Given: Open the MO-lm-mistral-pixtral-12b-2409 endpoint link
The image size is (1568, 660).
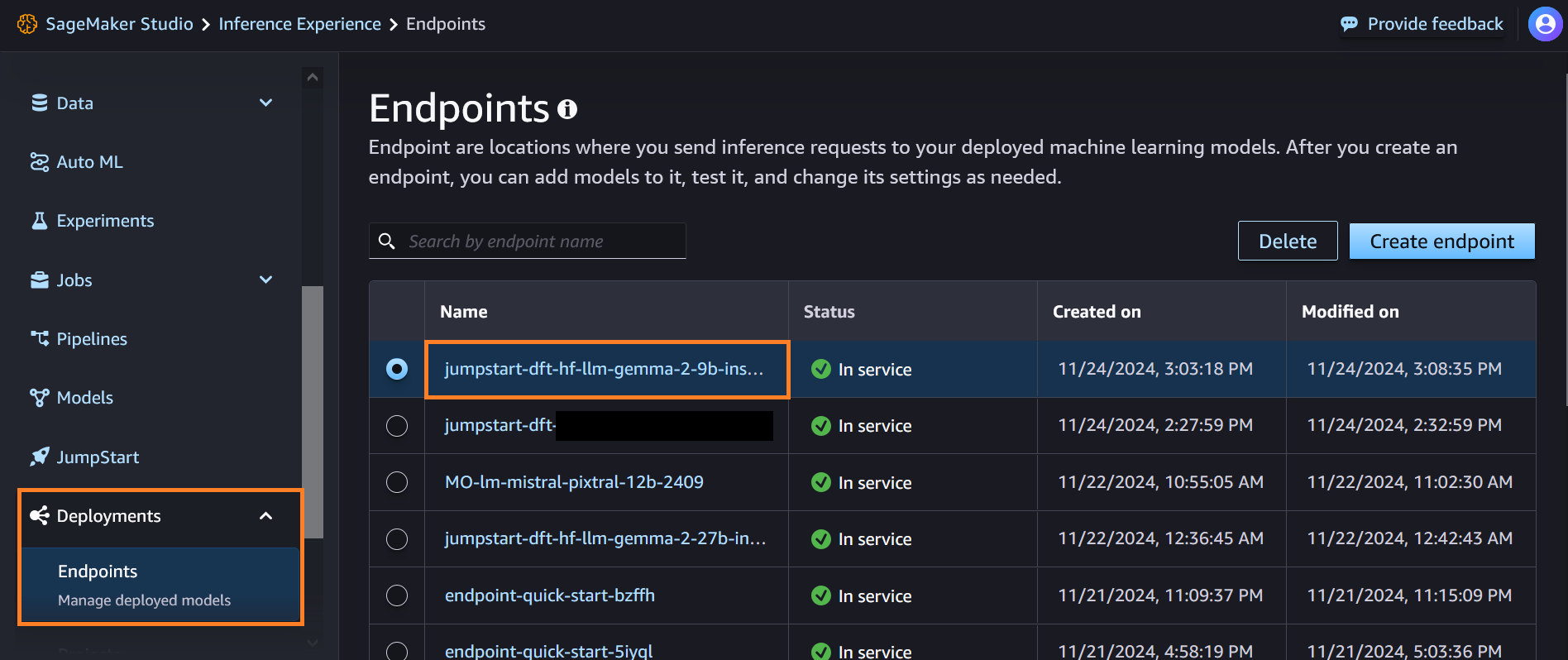Looking at the screenshot, I should 574,482.
